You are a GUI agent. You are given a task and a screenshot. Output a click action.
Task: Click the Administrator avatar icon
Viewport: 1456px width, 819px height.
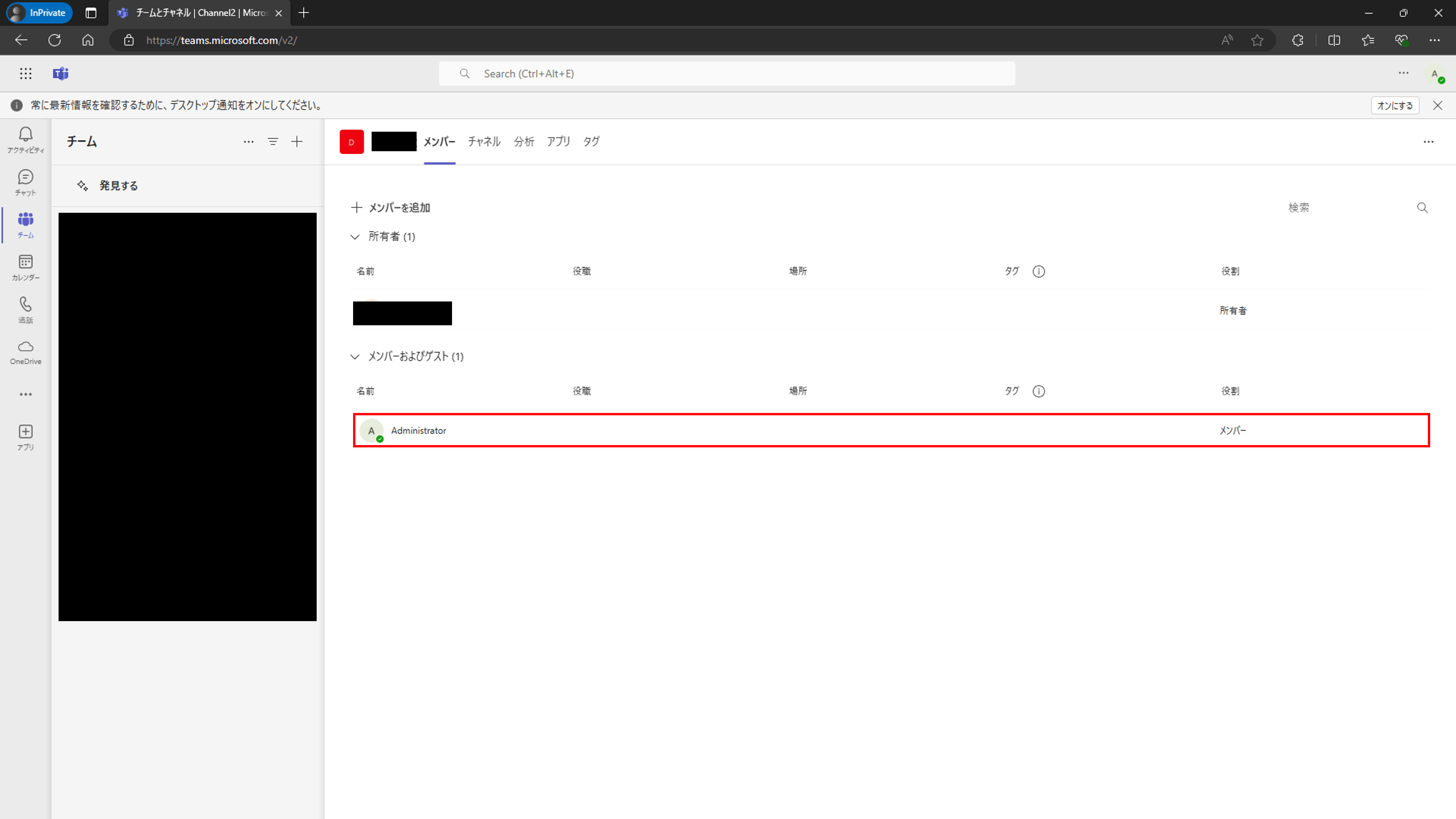click(371, 431)
